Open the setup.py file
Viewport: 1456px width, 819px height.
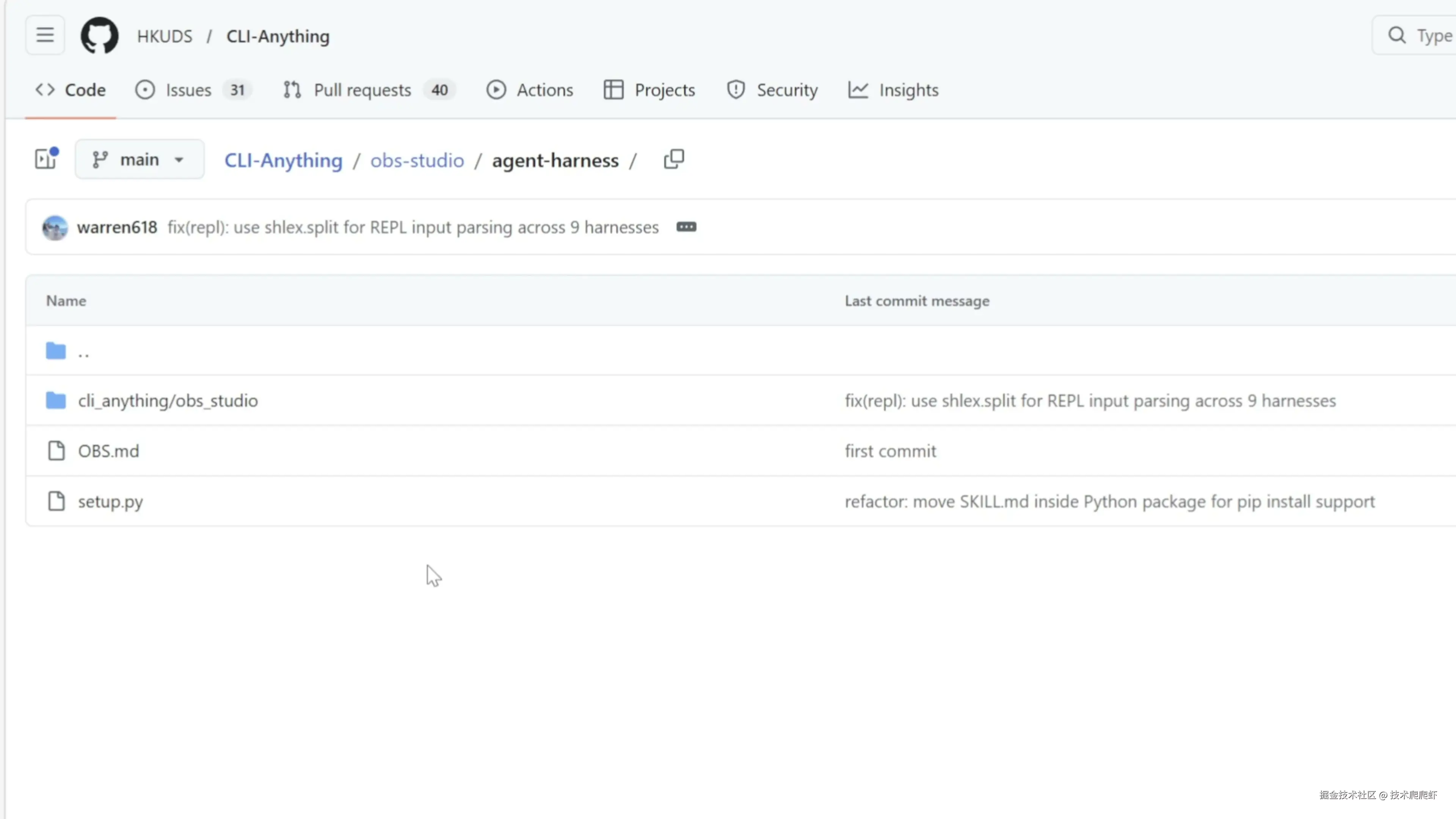(110, 501)
